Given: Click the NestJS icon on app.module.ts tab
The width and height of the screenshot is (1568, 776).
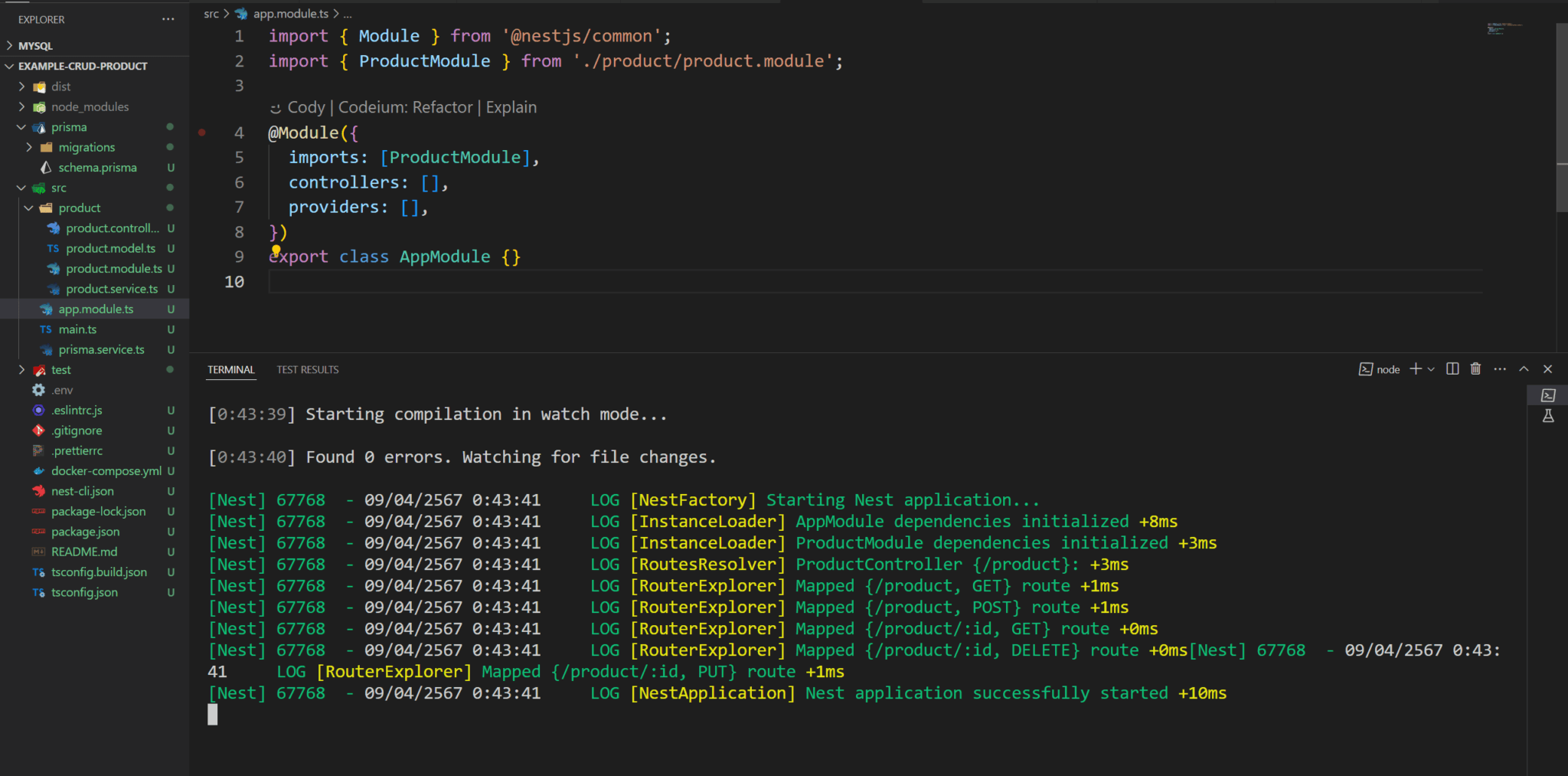Looking at the screenshot, I should pos(240,13).
